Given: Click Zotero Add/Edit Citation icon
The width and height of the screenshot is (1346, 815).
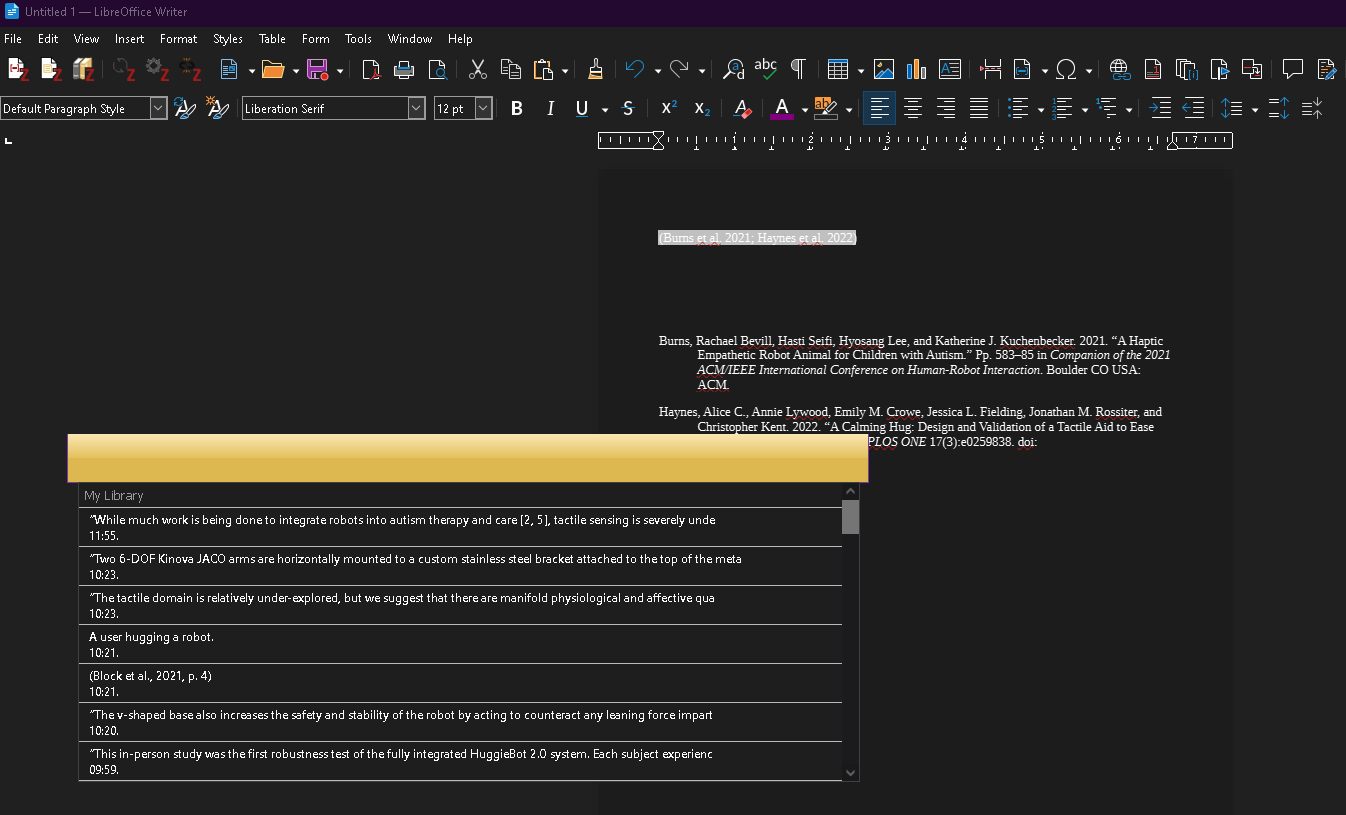Looking at the screenshot, I should point(18,69).
